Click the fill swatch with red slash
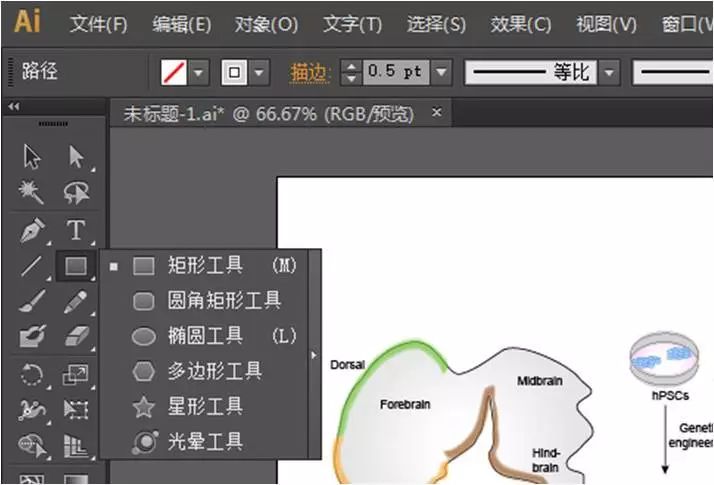 [x=174, y=72]
